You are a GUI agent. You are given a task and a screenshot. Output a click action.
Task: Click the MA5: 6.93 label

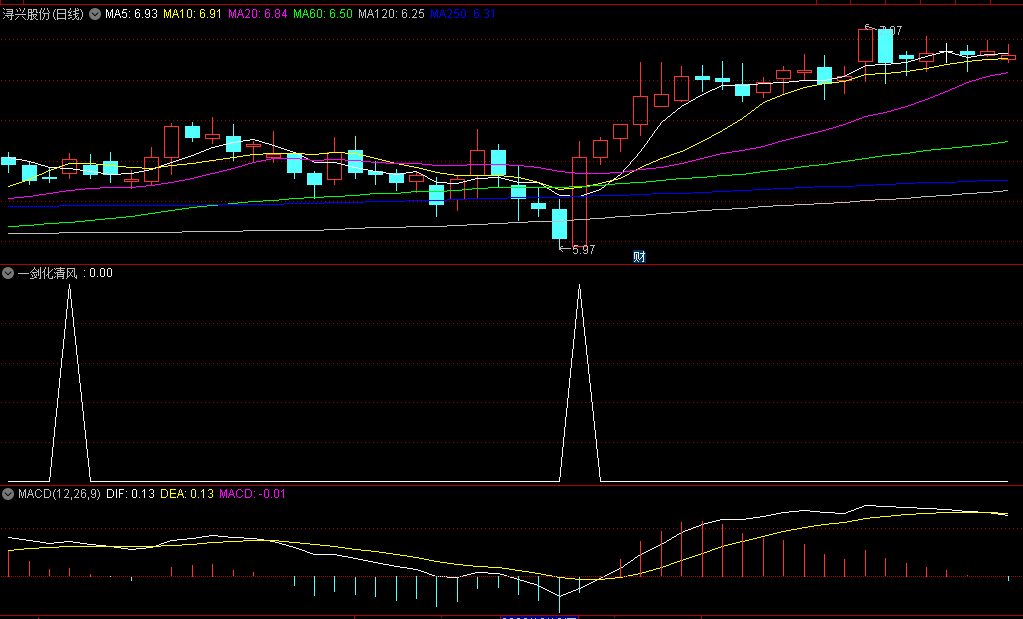pos(131,14)
